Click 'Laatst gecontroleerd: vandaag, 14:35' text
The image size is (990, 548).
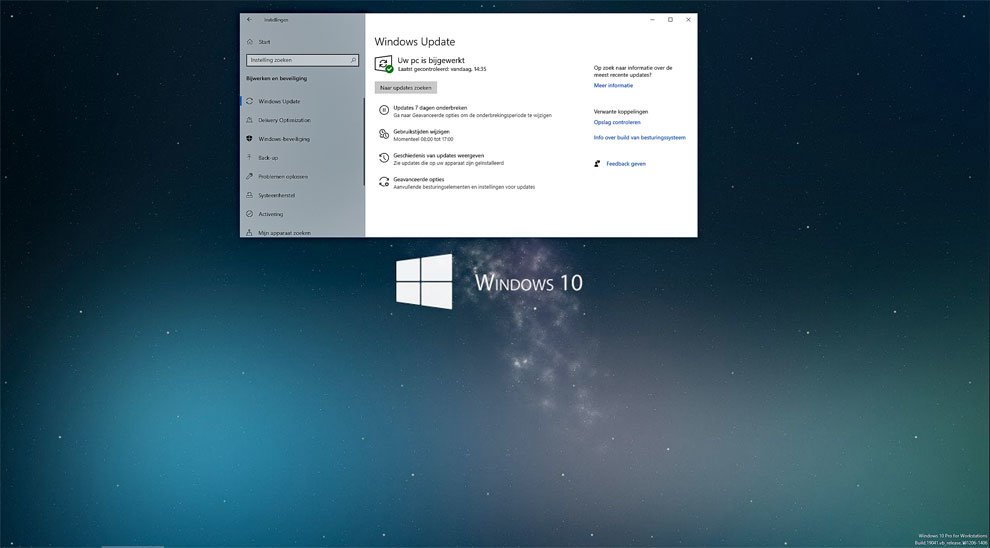click(x=442, y=68)
